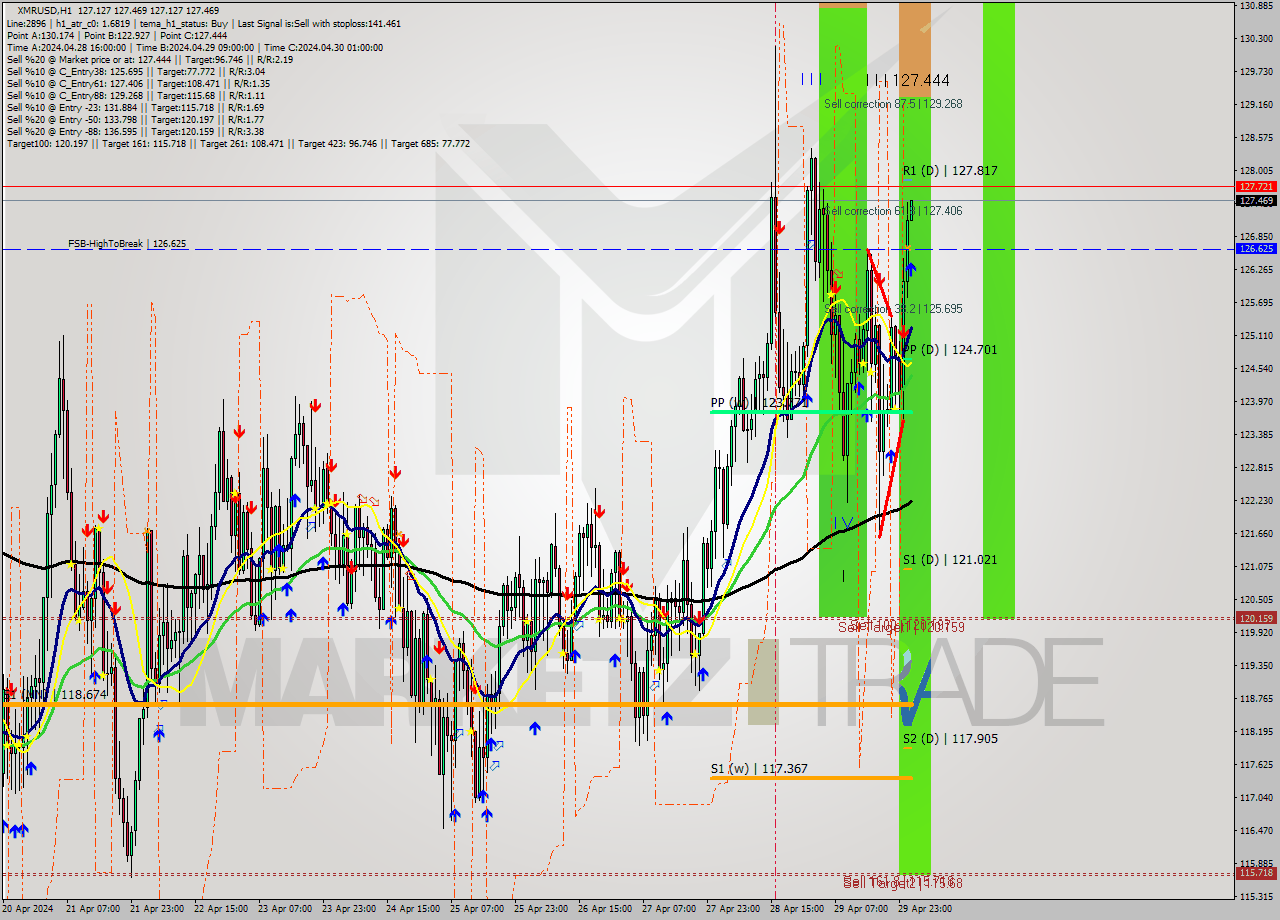Select the PP (D) | 124.701 pivot label
Screen dimensions: 1280x920
(950, 350)
